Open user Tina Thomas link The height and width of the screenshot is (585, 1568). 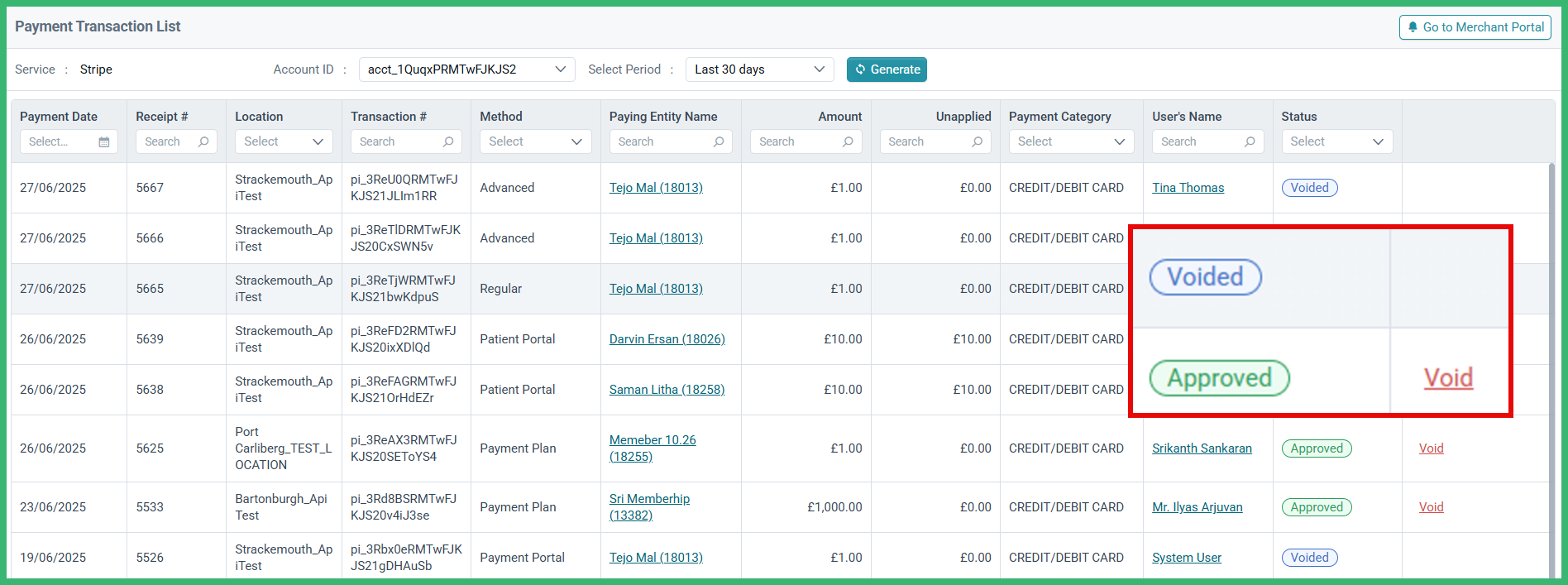(x=1188, y=188)
